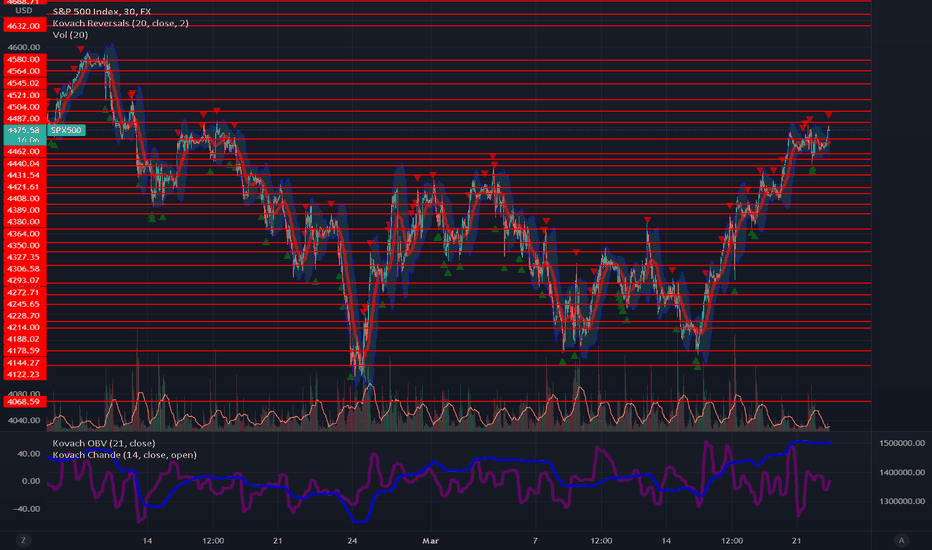
Task: Open the USD currency selector
Action: tap(24, 11)
